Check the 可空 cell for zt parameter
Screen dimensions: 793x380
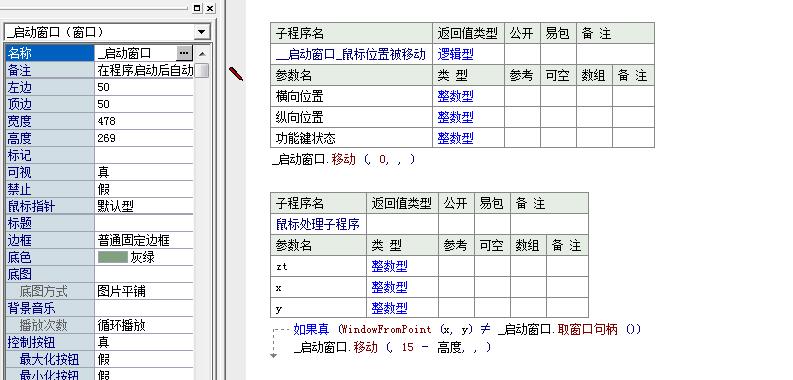pyautogui.click(x=492, y=266)
